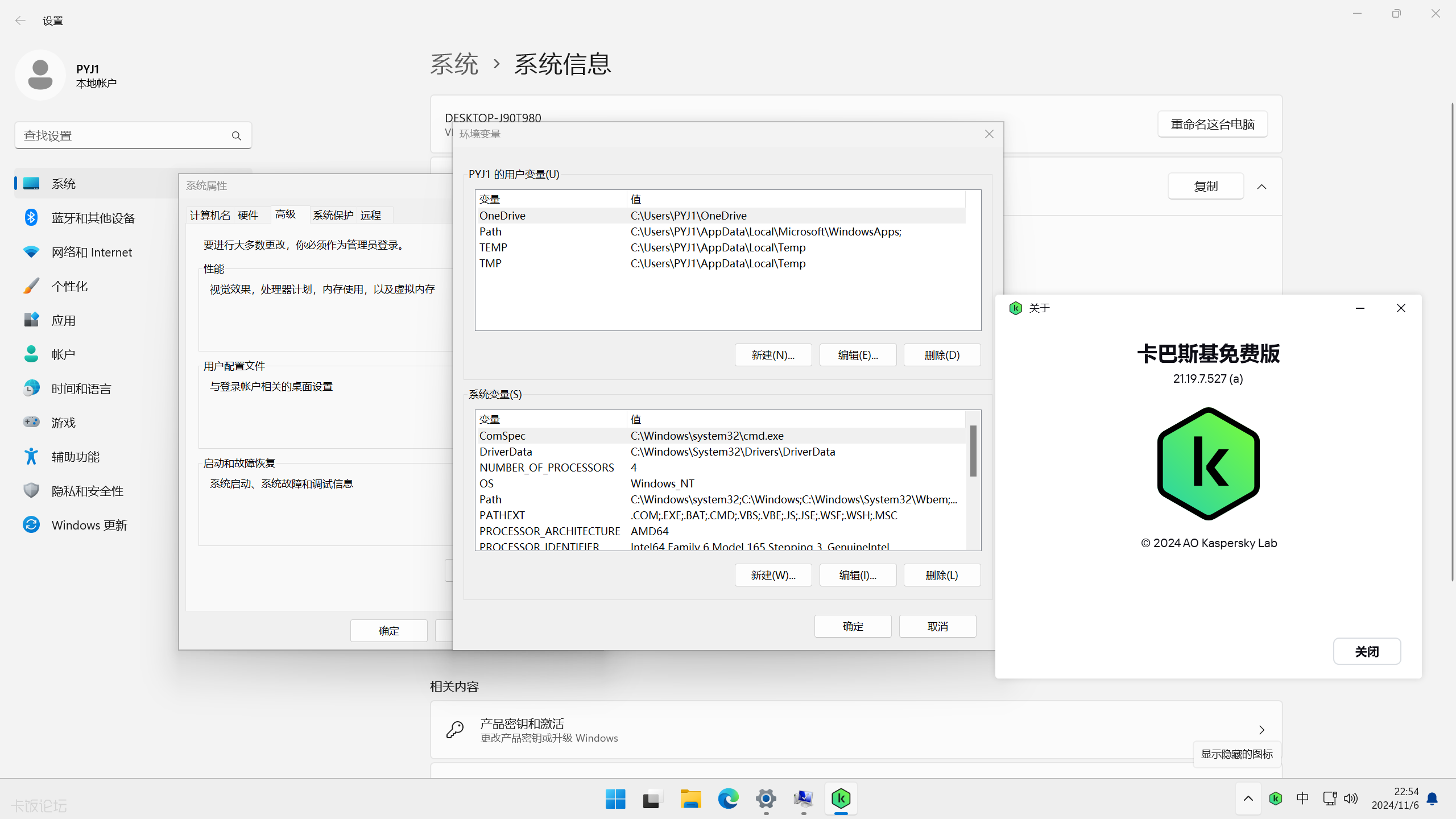Click the 复制 button in Settings

[1206, 187]
